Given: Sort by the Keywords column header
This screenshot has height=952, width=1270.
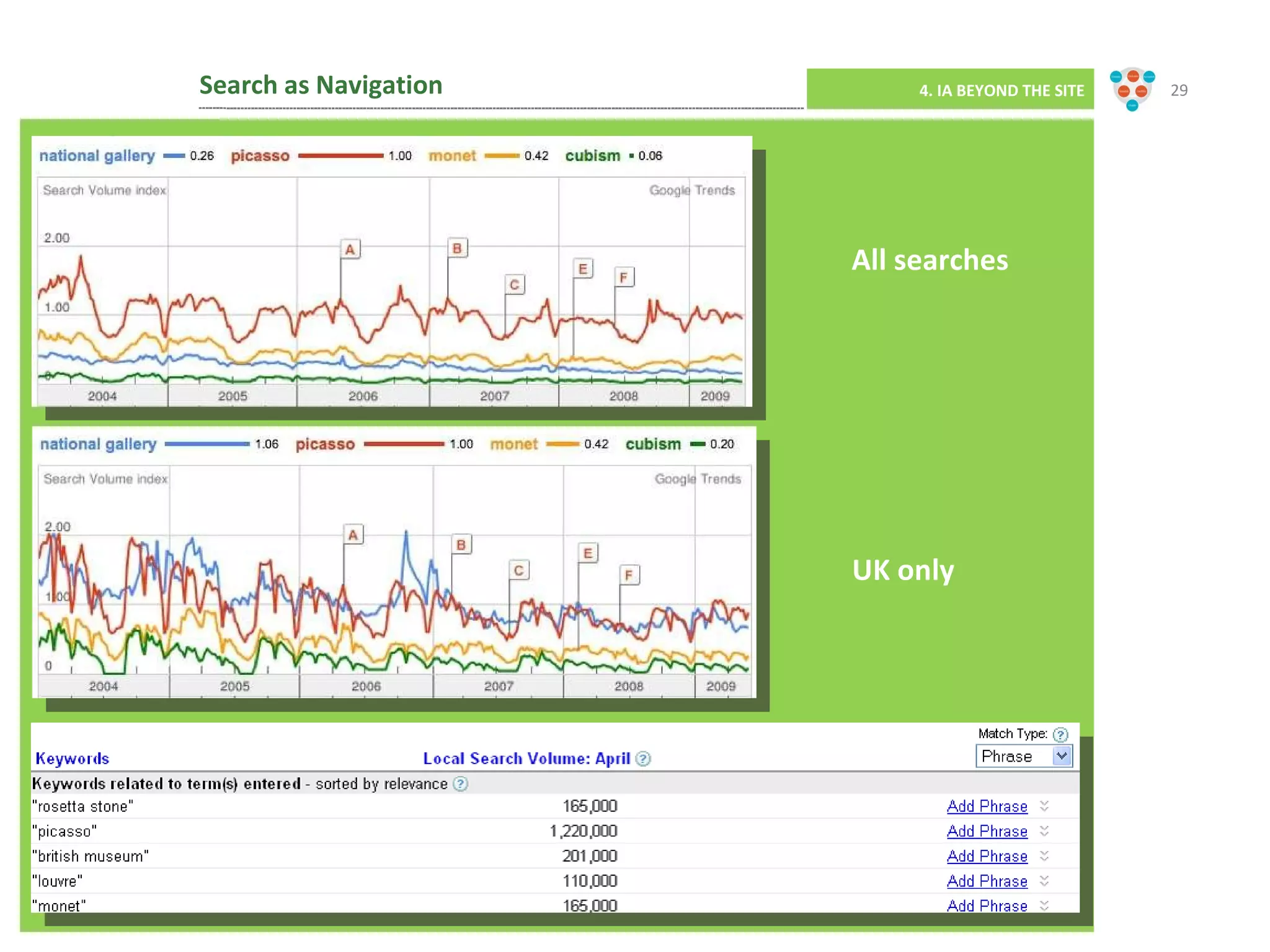Looking at the screenshot, I should (73, 759).
